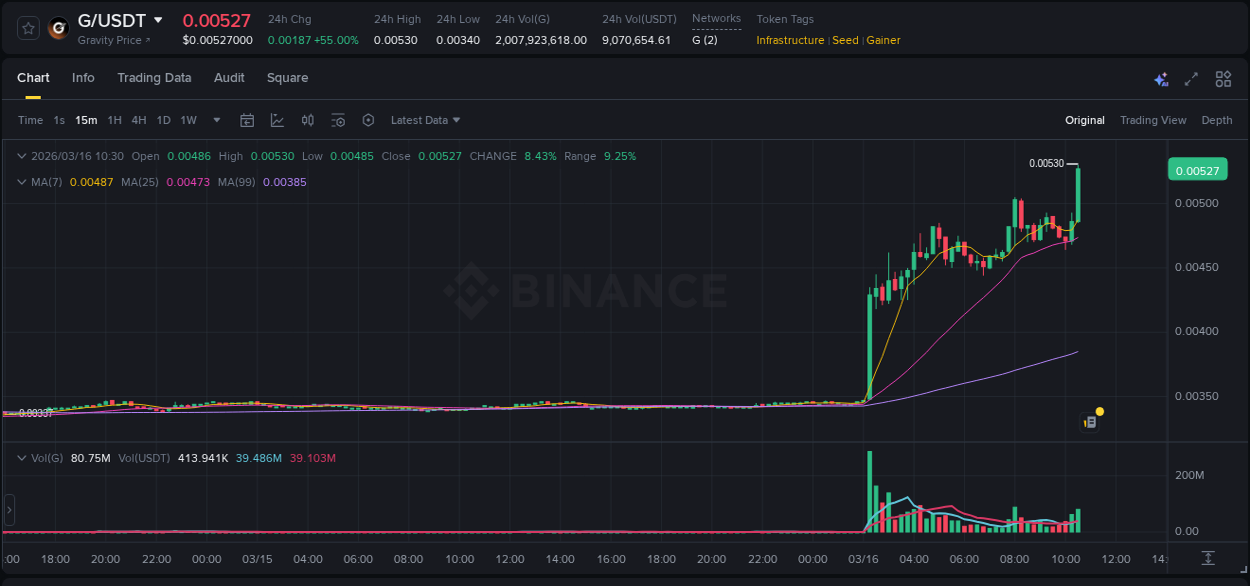The width and height of the screenshot is (1250, 586).
Task: Click the indicator comparison candles icon
Action: [308, 120]
